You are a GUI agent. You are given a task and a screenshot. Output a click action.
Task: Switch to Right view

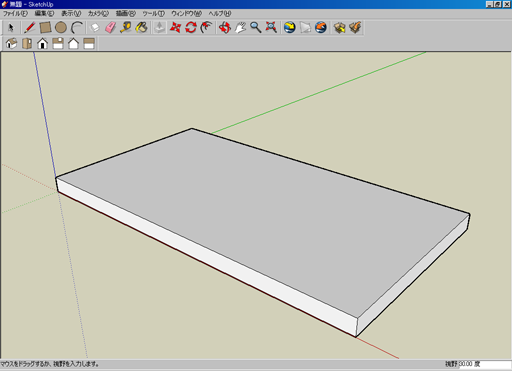[x=58, y=44]
